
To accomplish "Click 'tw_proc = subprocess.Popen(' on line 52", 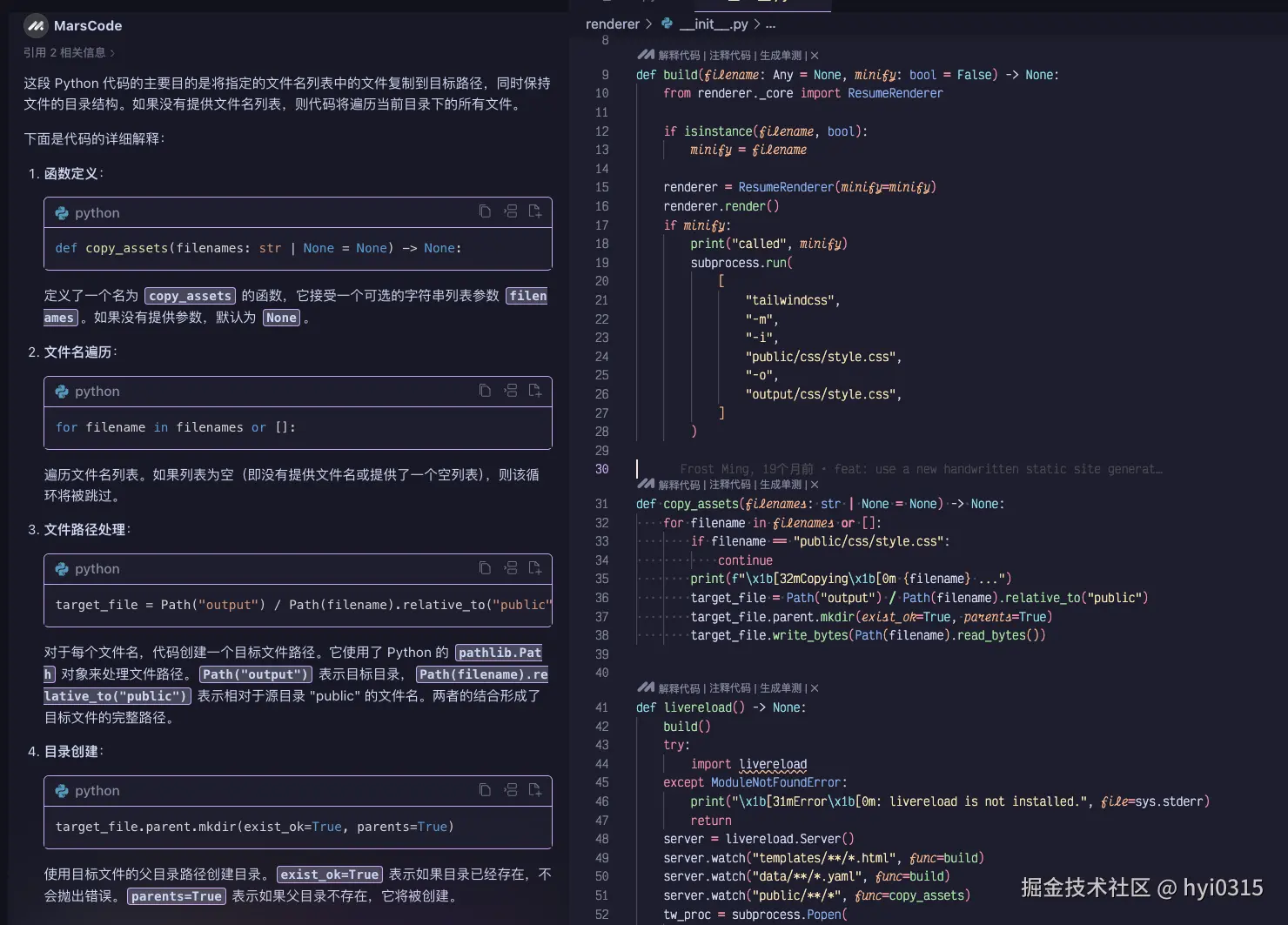I will point(755,915).
